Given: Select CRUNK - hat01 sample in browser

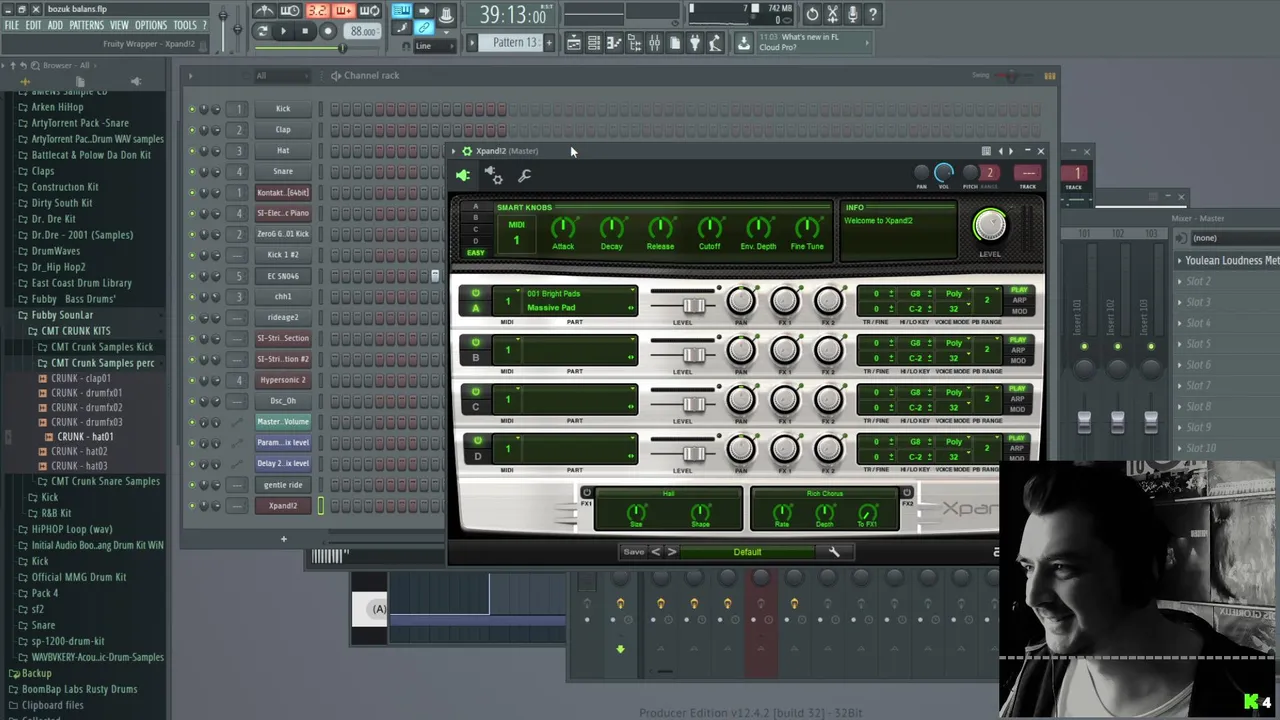Looking at the screenshot, I should 85,437.
